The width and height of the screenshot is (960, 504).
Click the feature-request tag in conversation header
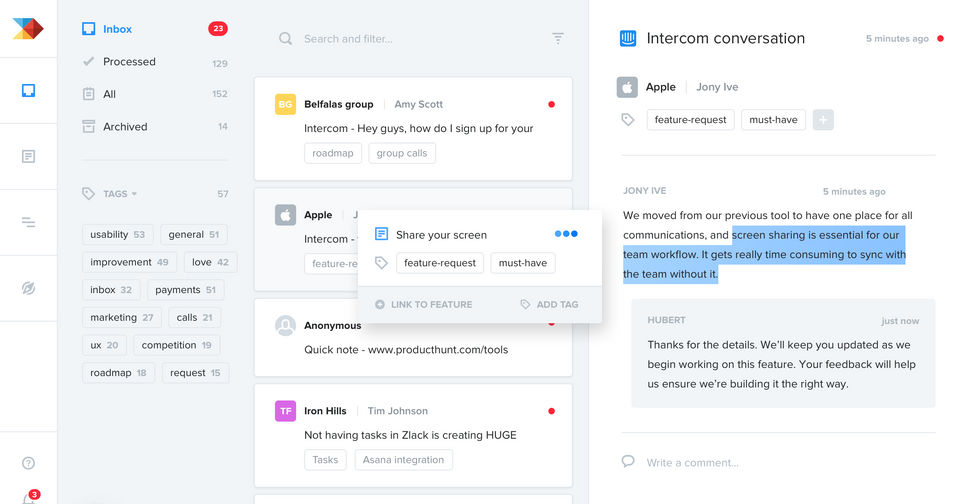click(x=690, y=119)
